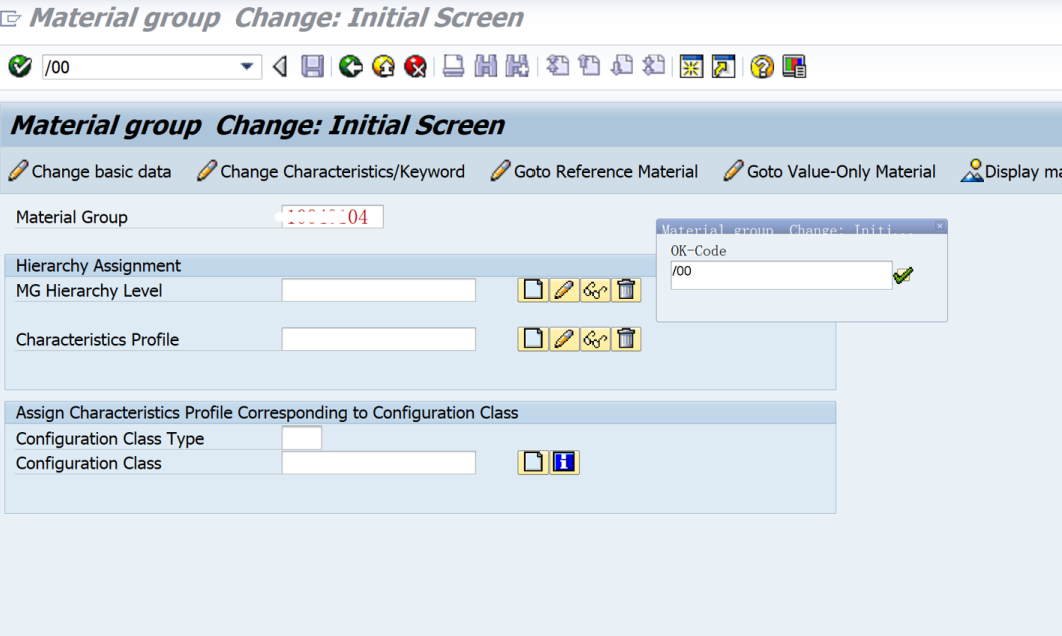The image size is (1062, 636).
Task: Click the Change Characteristics/Keyword button
Action: [x=332, y=171]
